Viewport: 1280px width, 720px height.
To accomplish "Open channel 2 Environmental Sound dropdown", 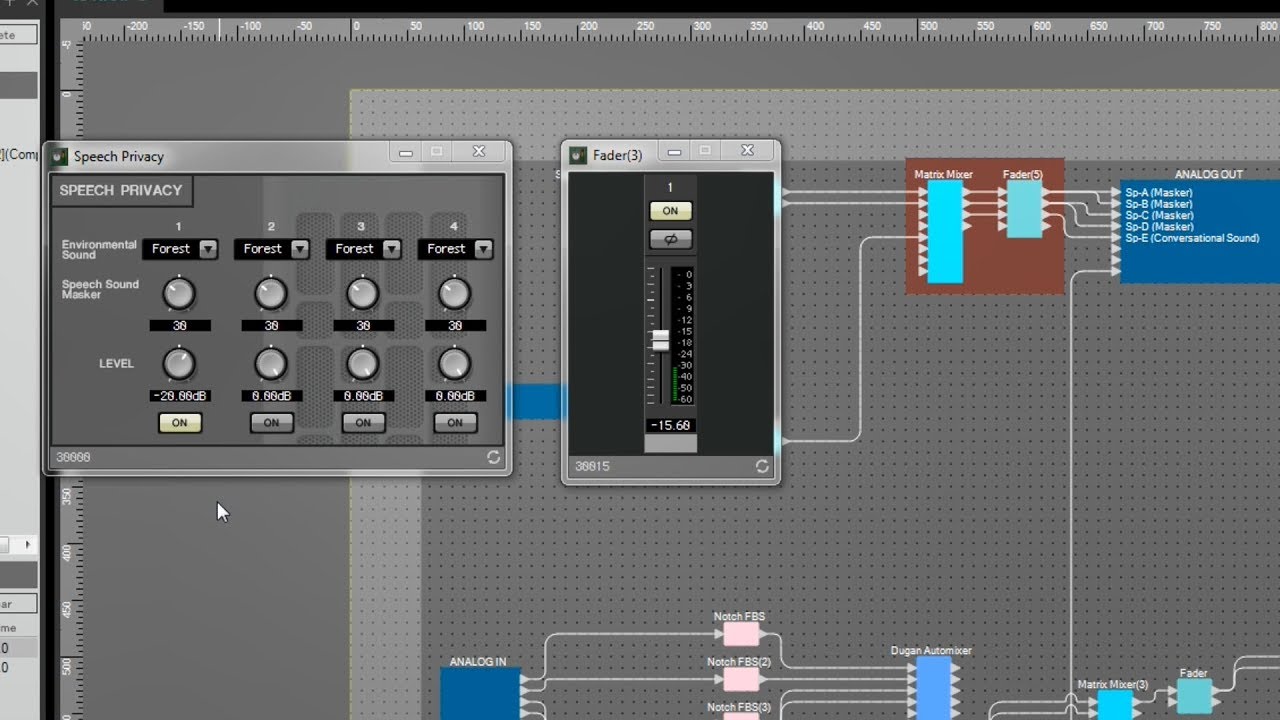I will pos(272,249).
